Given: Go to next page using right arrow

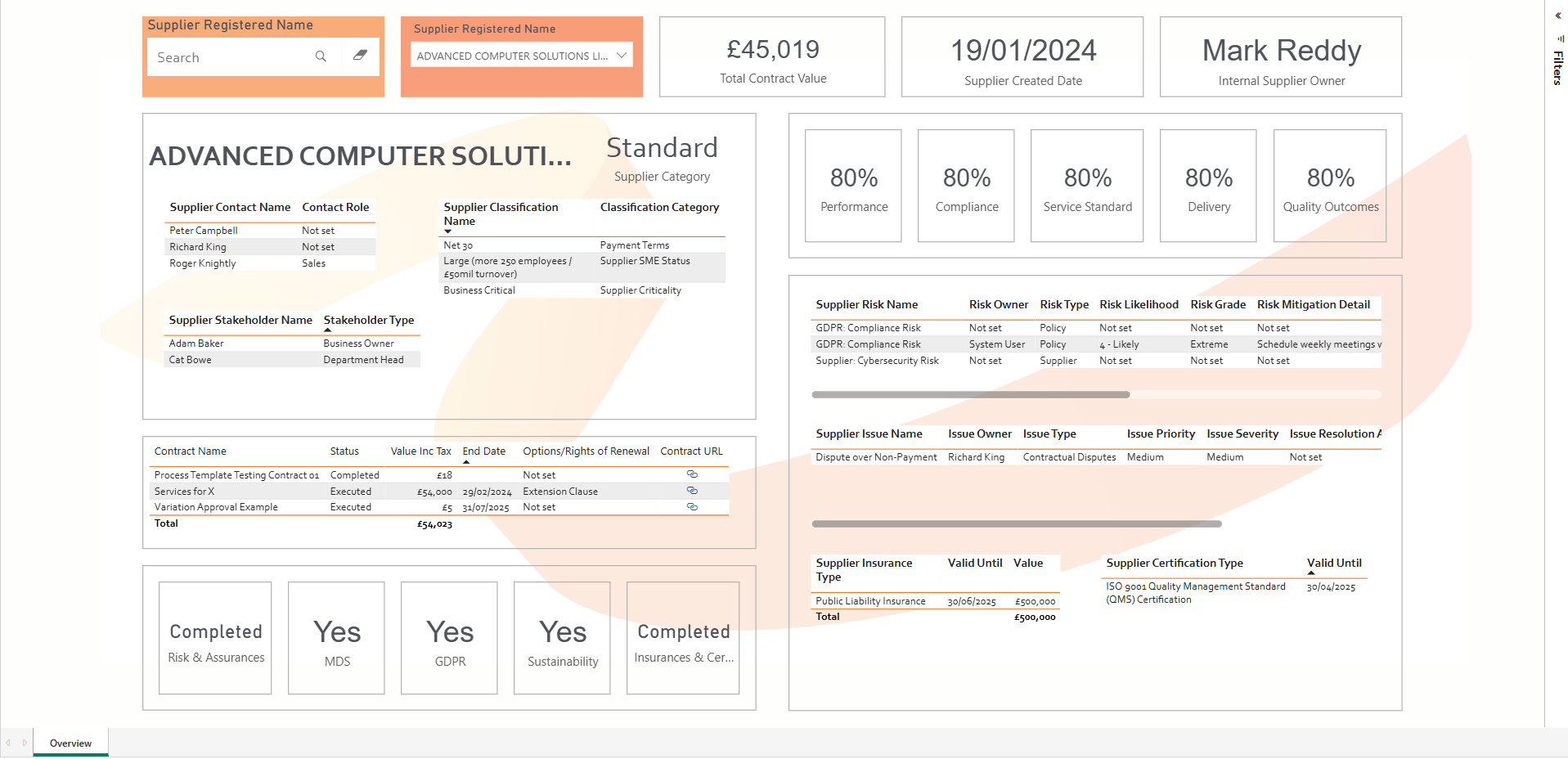Looking at the screenshot, I should [x=25, y=743].
